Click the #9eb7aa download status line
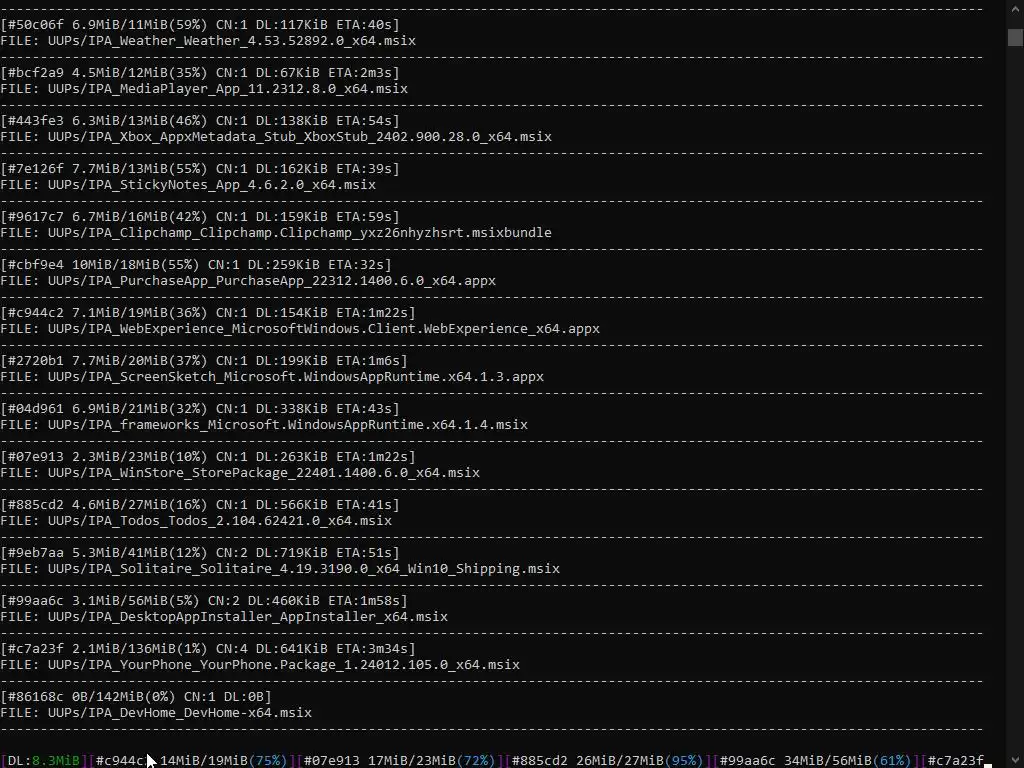 click(x=200, y=552)
